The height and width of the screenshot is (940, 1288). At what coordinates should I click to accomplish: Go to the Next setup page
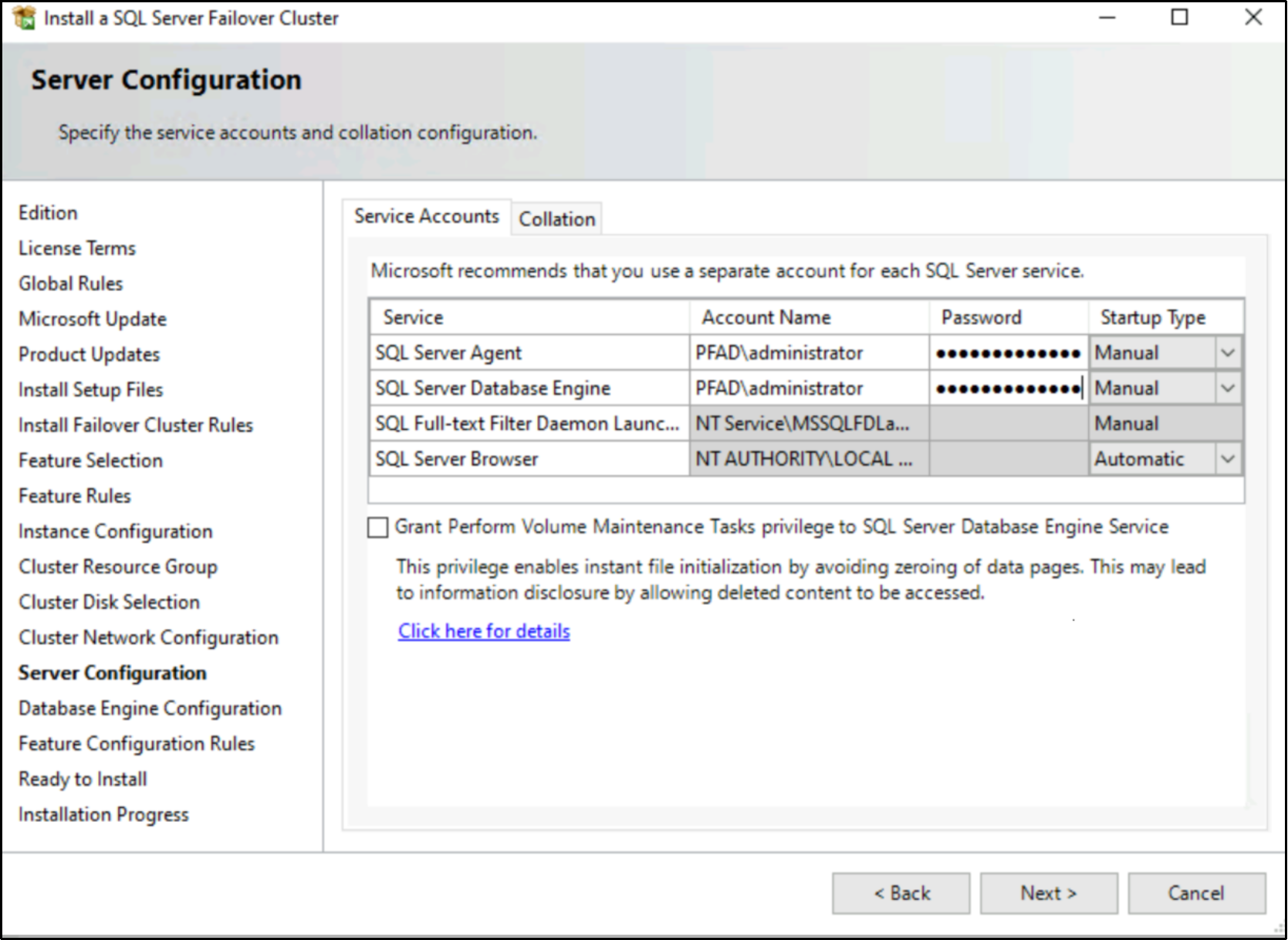[x=1049, y=894]
